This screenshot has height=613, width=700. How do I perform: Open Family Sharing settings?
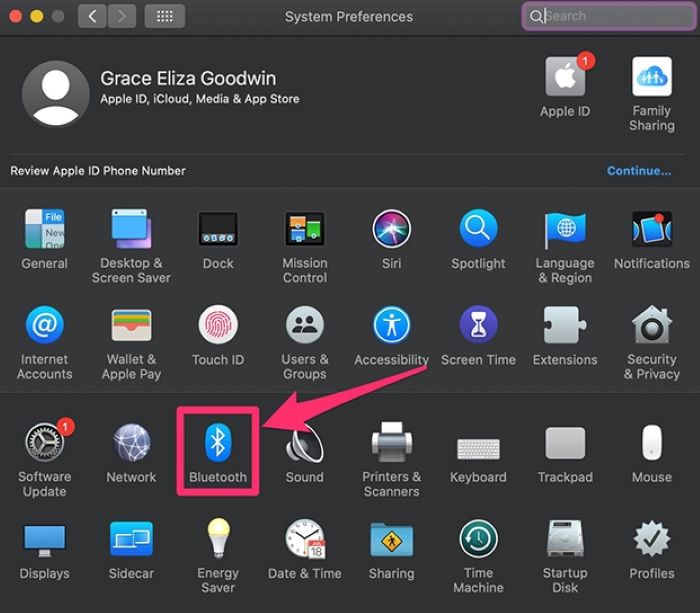pos(651,79)
